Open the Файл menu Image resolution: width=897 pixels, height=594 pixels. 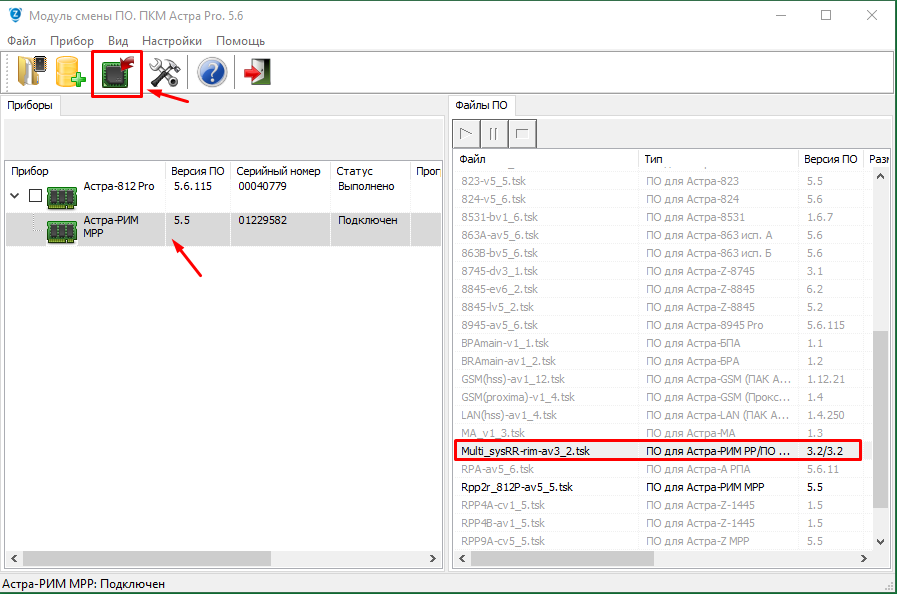pos(21,41)
